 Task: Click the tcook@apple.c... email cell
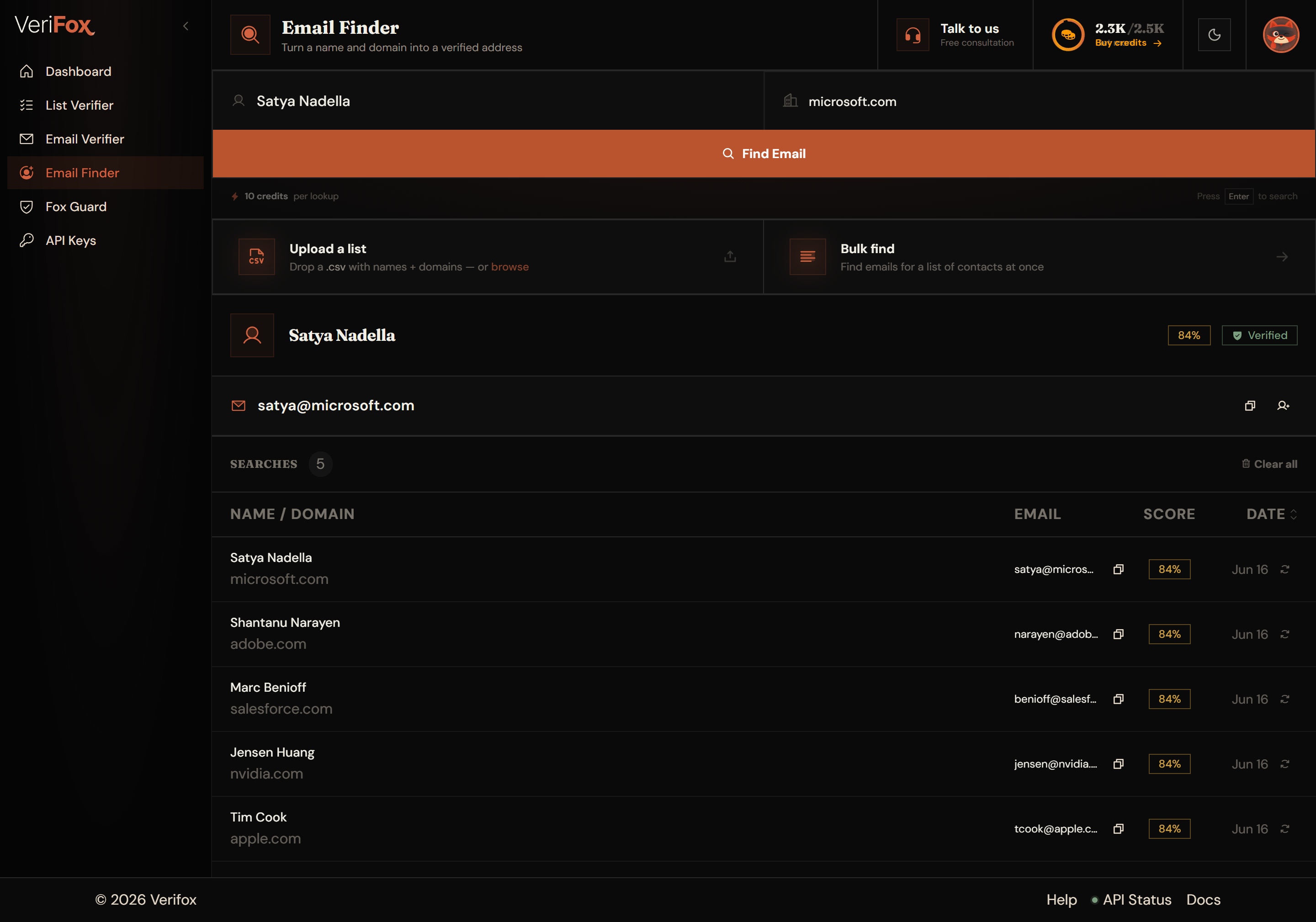1056,829
